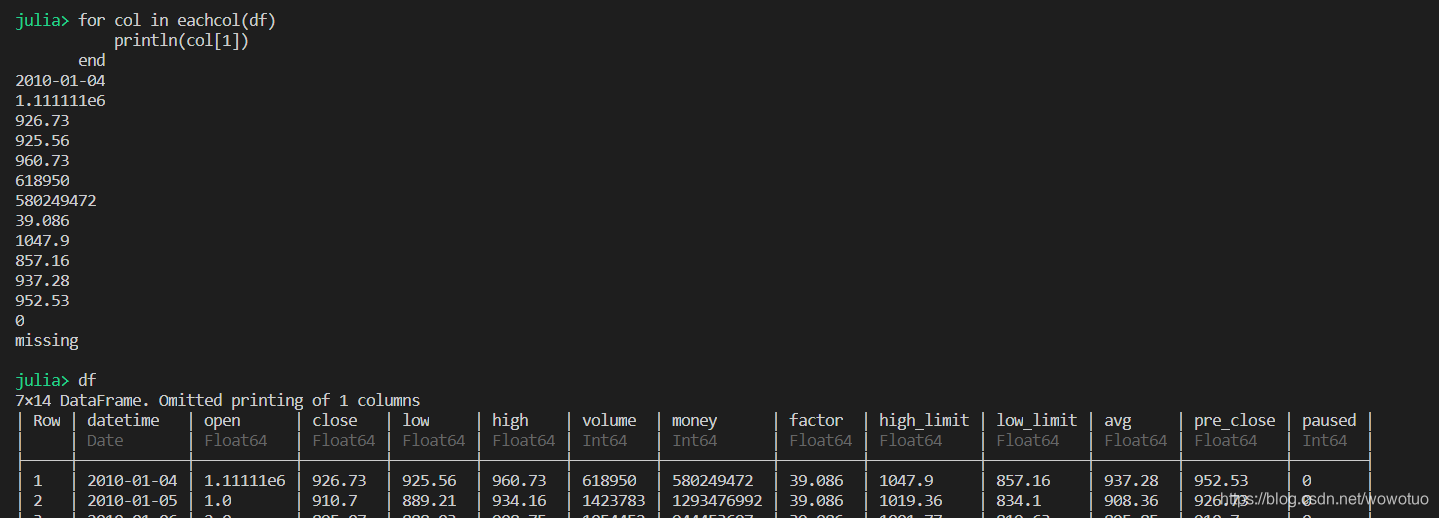The width and height of the screenshot is (1439, 518).
Task: Click the '960.73' high cell in table row 1
Action: click(x=519, y=481)
